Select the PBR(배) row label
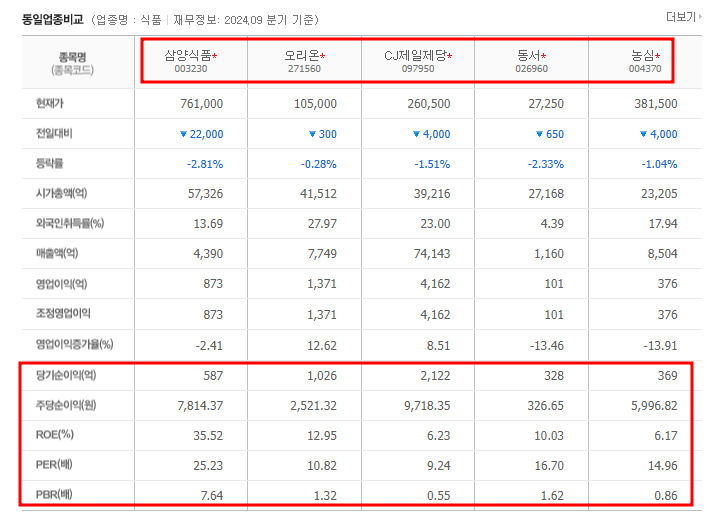Screen dimensions: 707x515 coord(54,495)
